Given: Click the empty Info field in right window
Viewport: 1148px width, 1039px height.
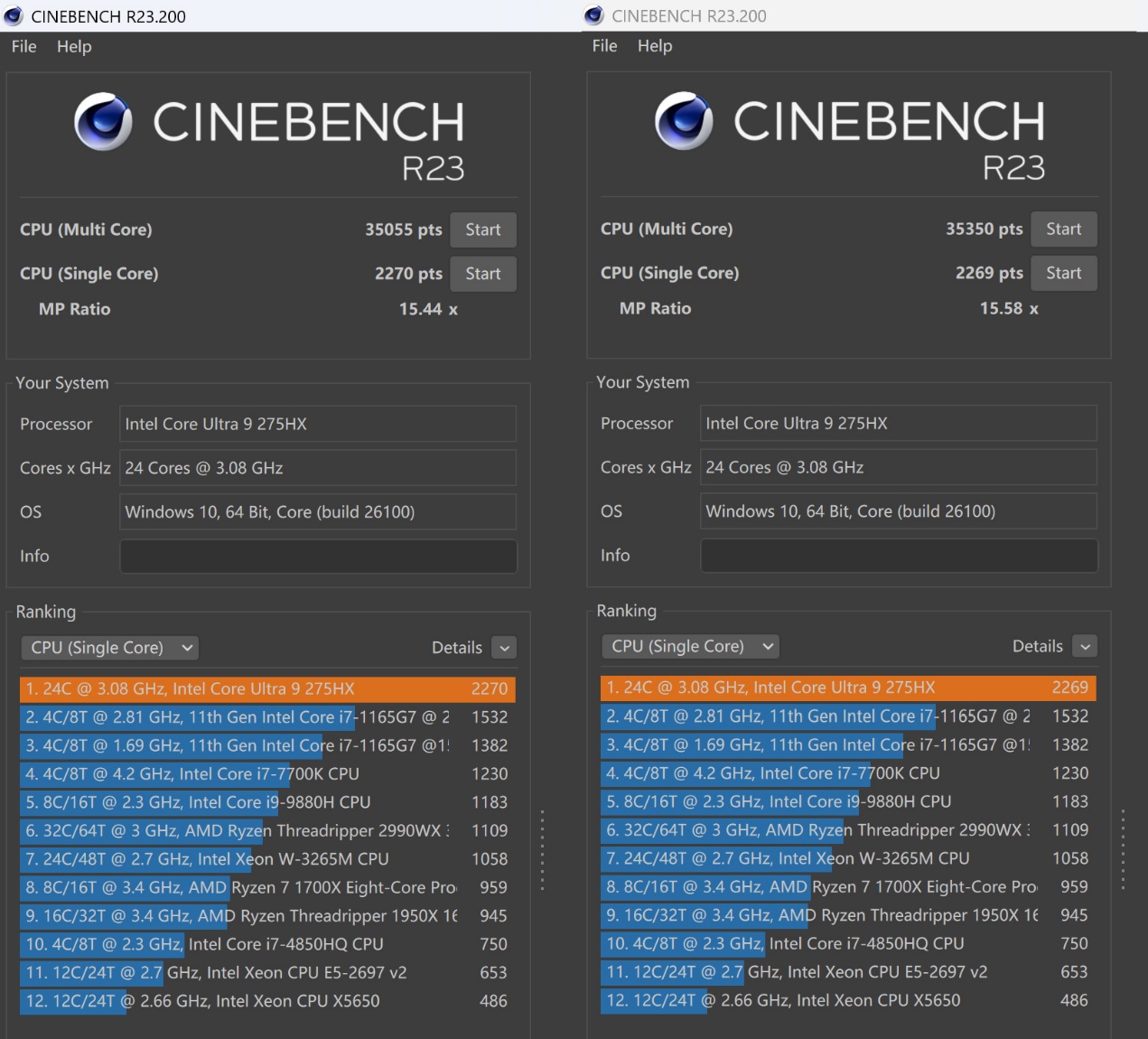Looking at the screenshot, I should [x=899, y=555].
